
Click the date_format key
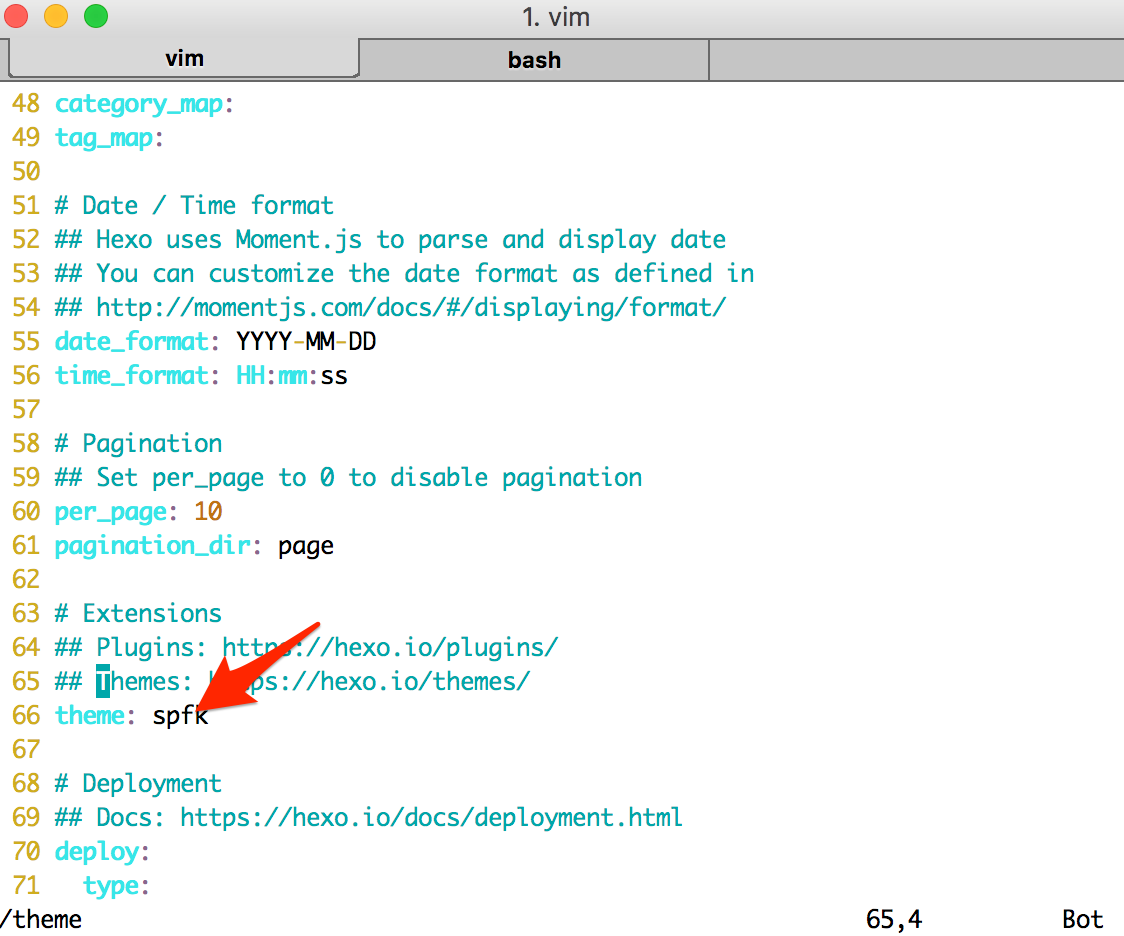click(x=132, y=342)
